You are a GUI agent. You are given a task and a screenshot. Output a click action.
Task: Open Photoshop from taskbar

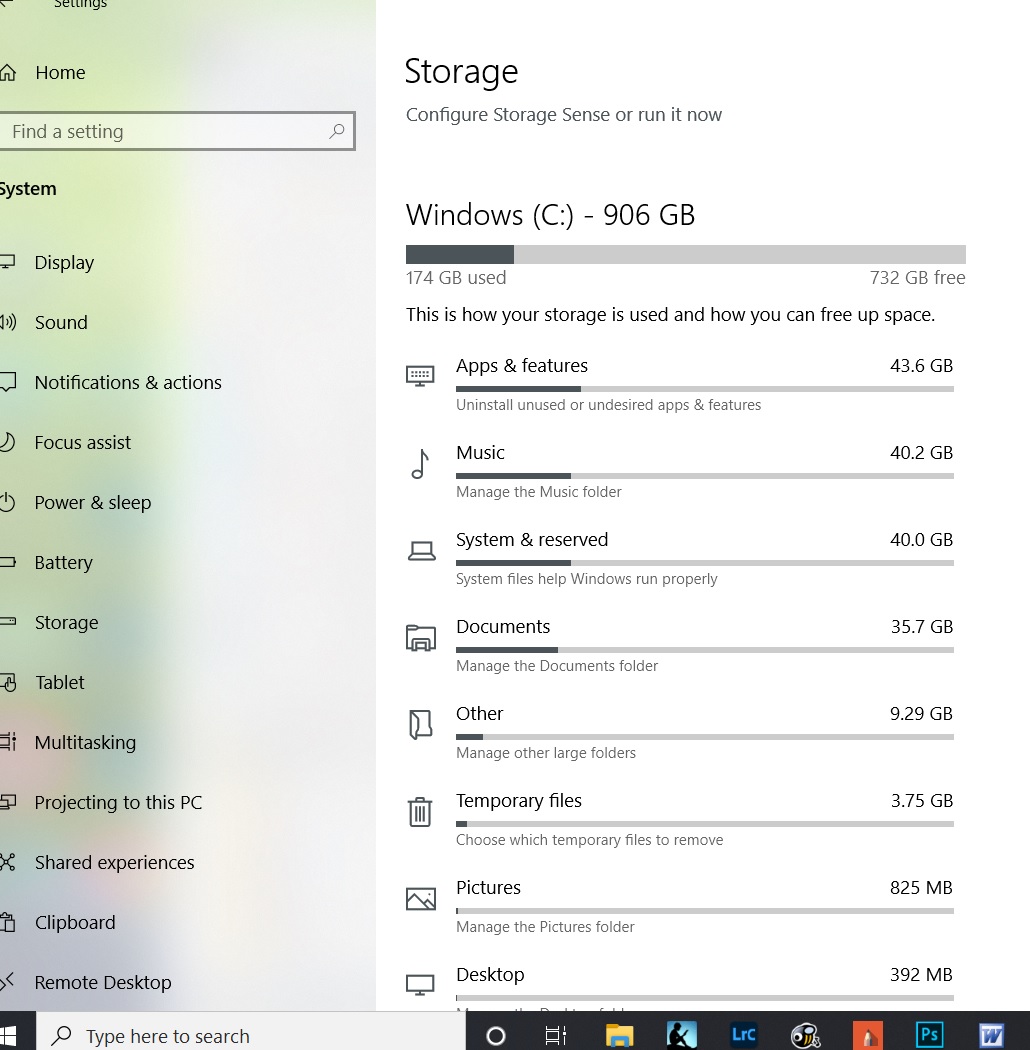point(930,1035)
